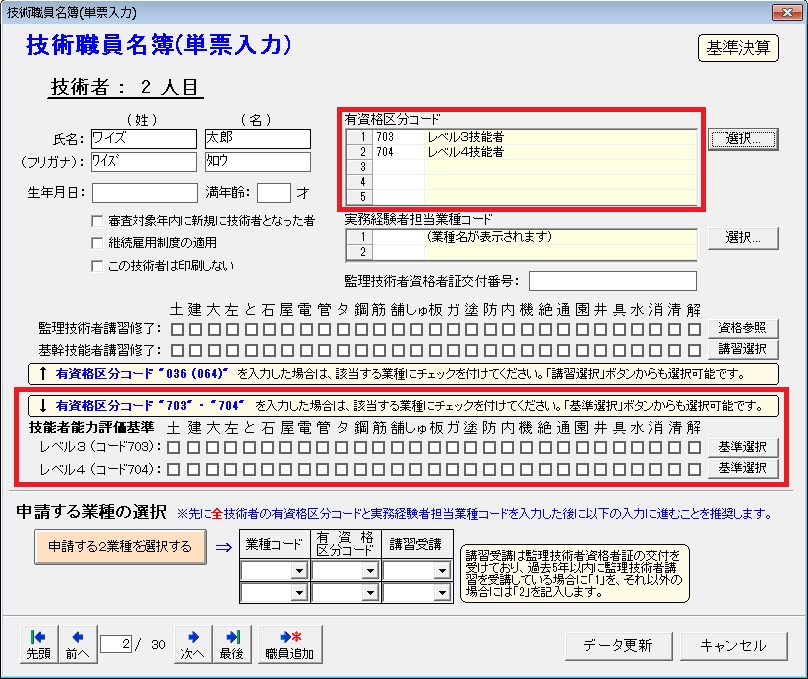Image resolution: width=808 pixels, height=679 pixels.
Task: Click 基準選択 for レベル4 row
Action: (743, 468)
